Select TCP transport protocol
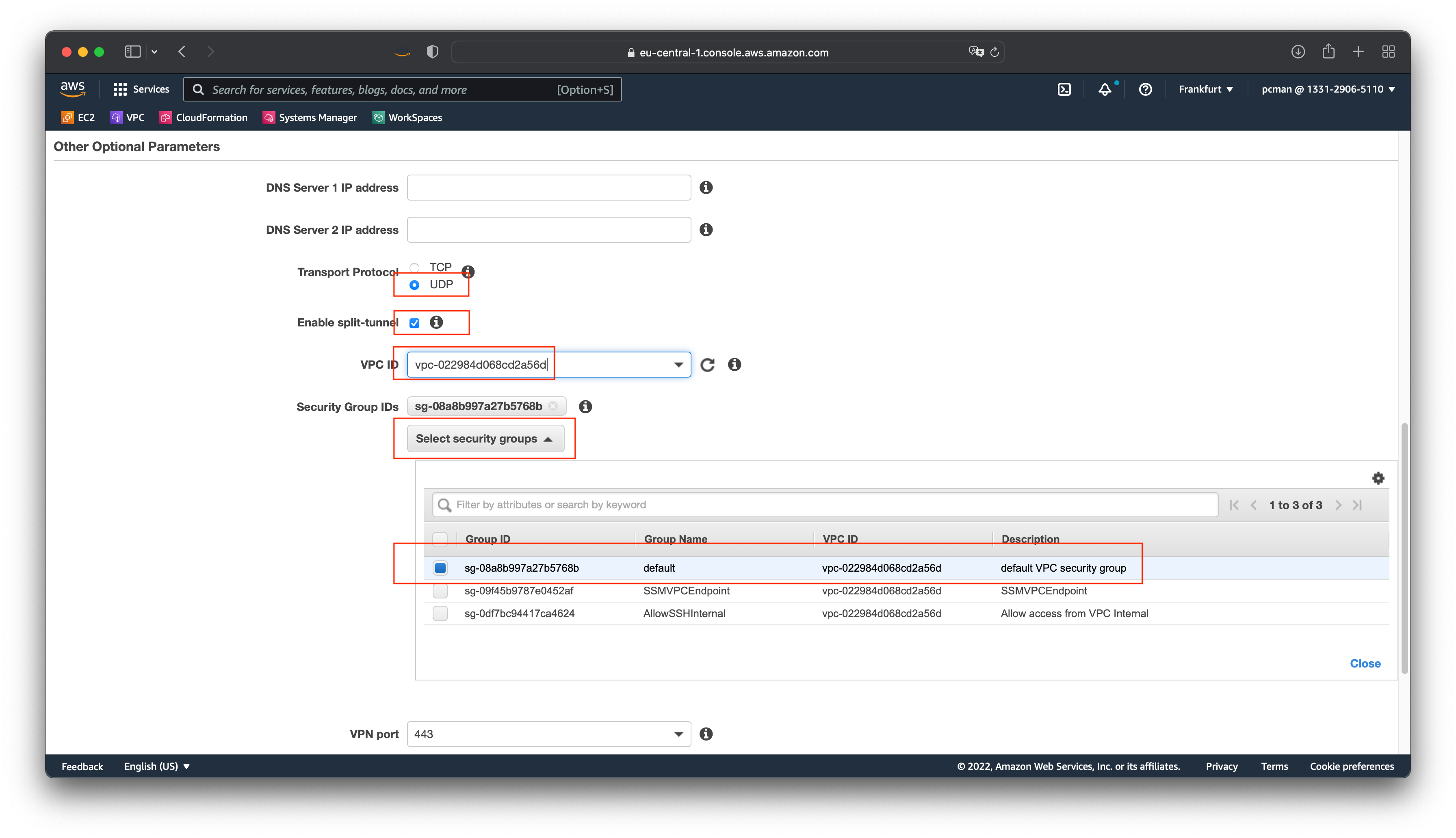This screenshot has height=838, width=1456. (414, 267)
